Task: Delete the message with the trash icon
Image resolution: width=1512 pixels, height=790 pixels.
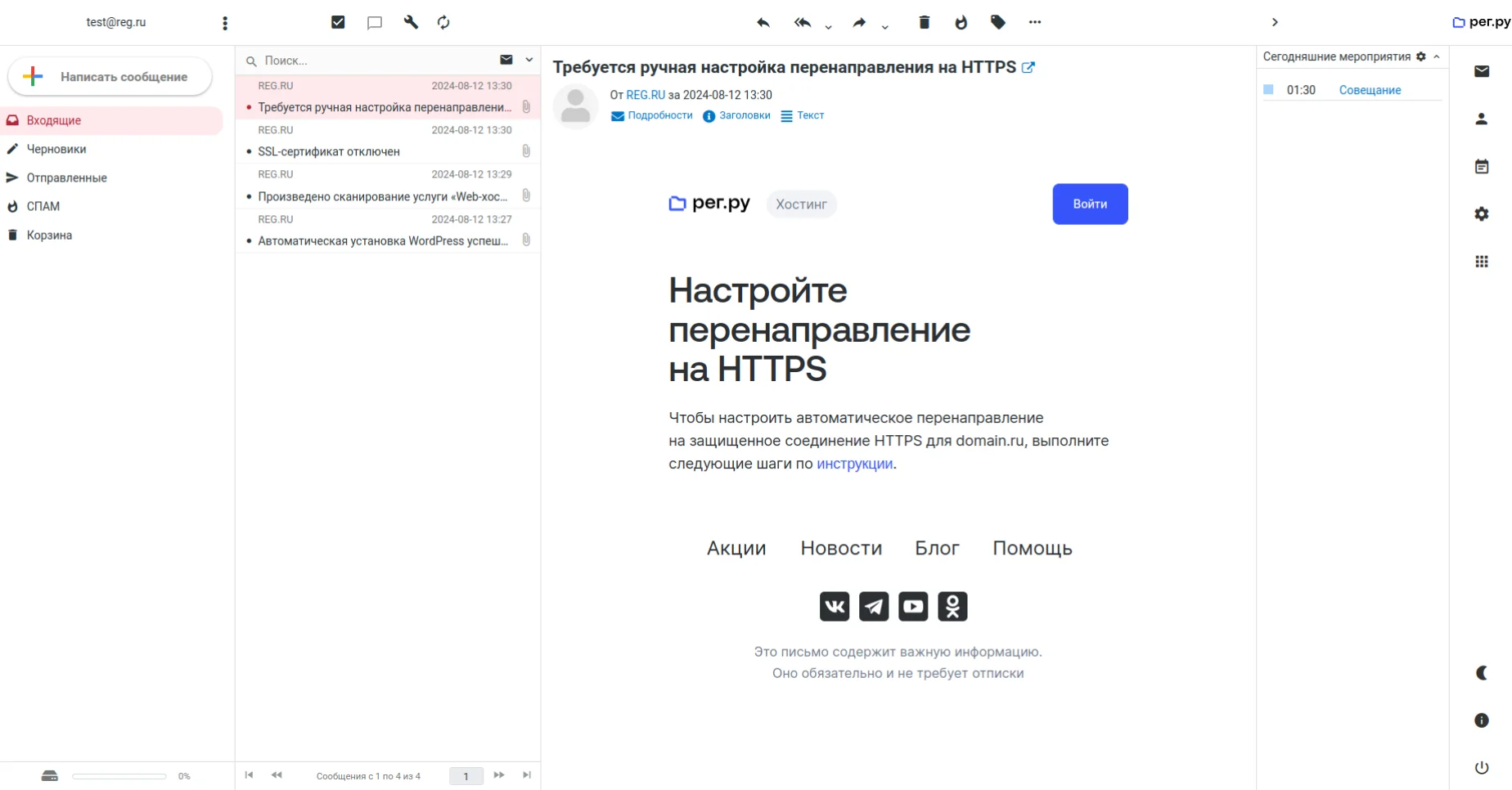Action: pos(925,22)
